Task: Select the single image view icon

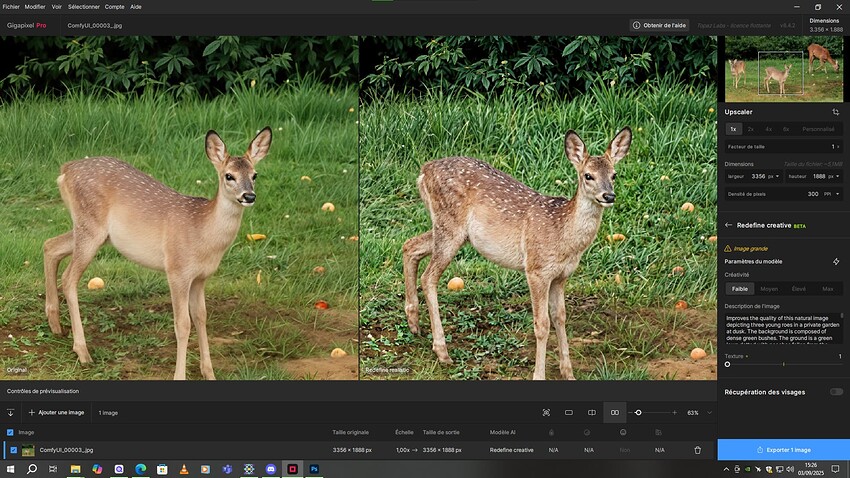Action: point(569,412)
